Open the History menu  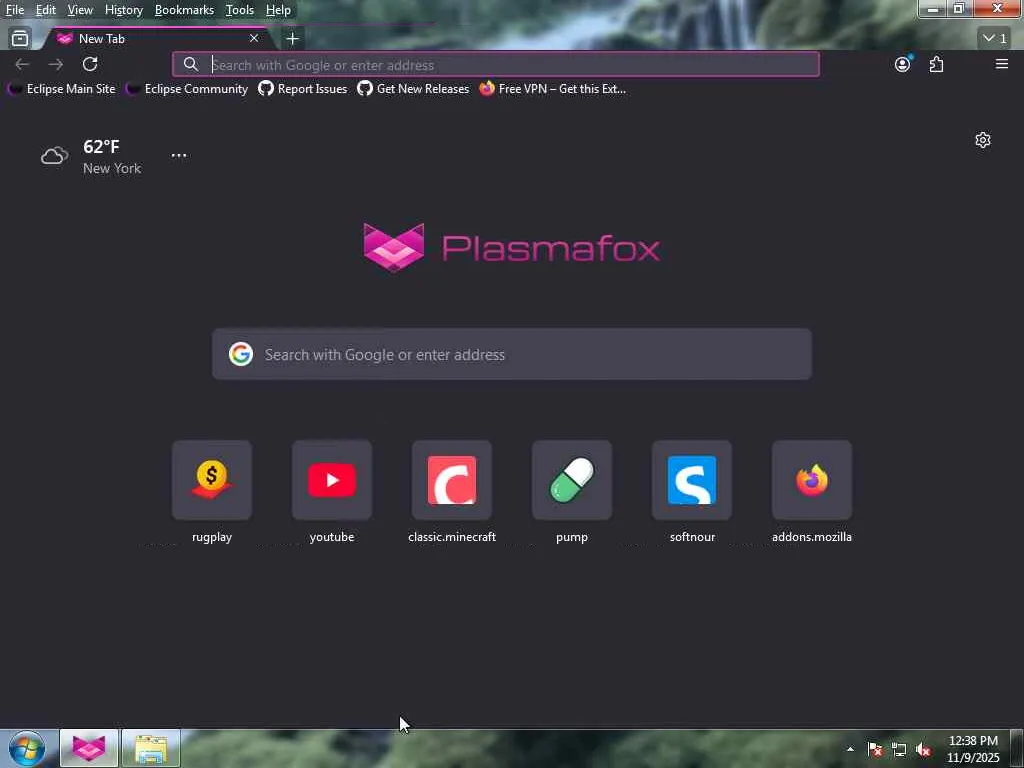tap(123, 10)
